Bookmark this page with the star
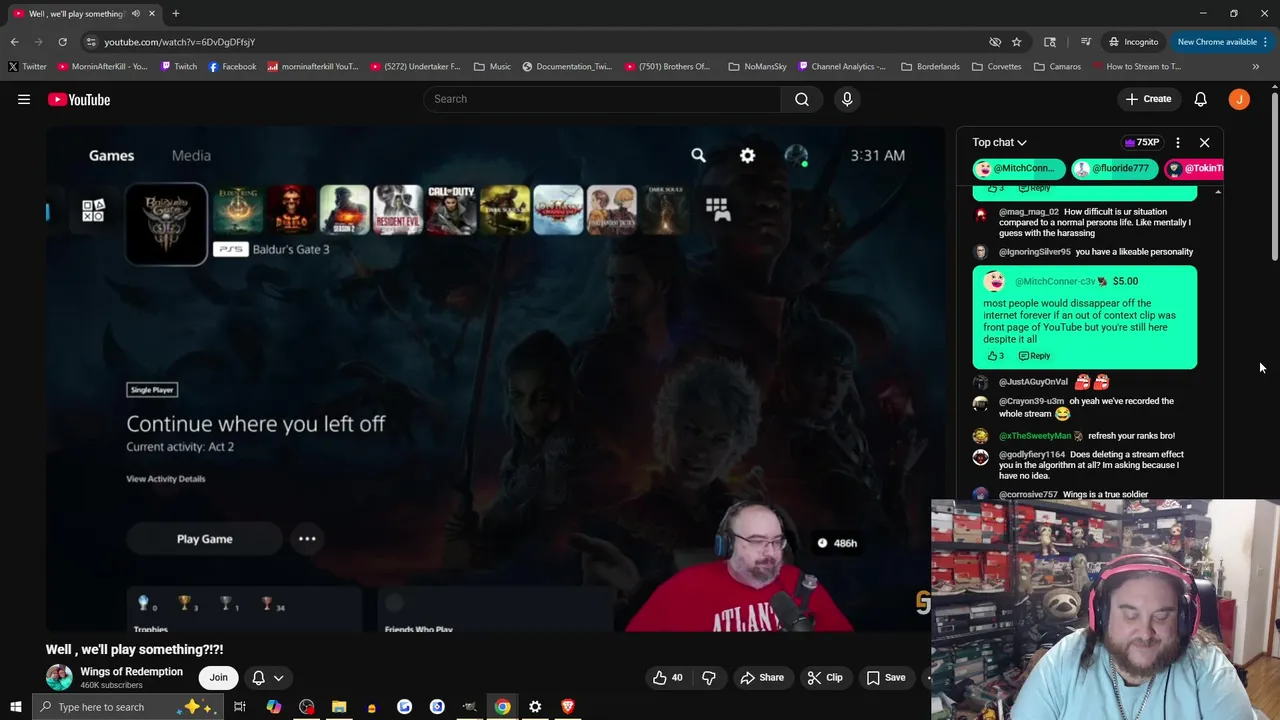1280x720 pixels. point(1016,42)
